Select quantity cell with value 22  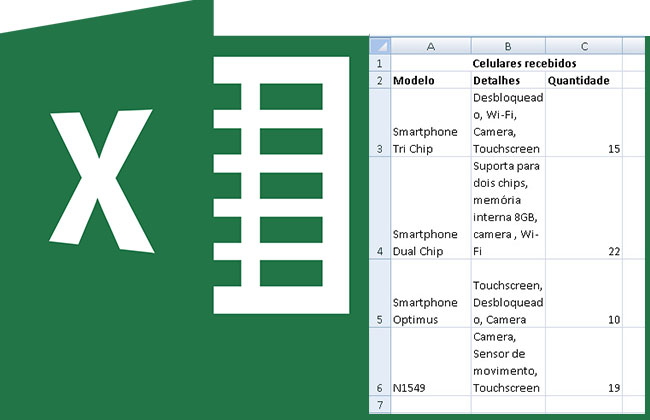[584, 208]
